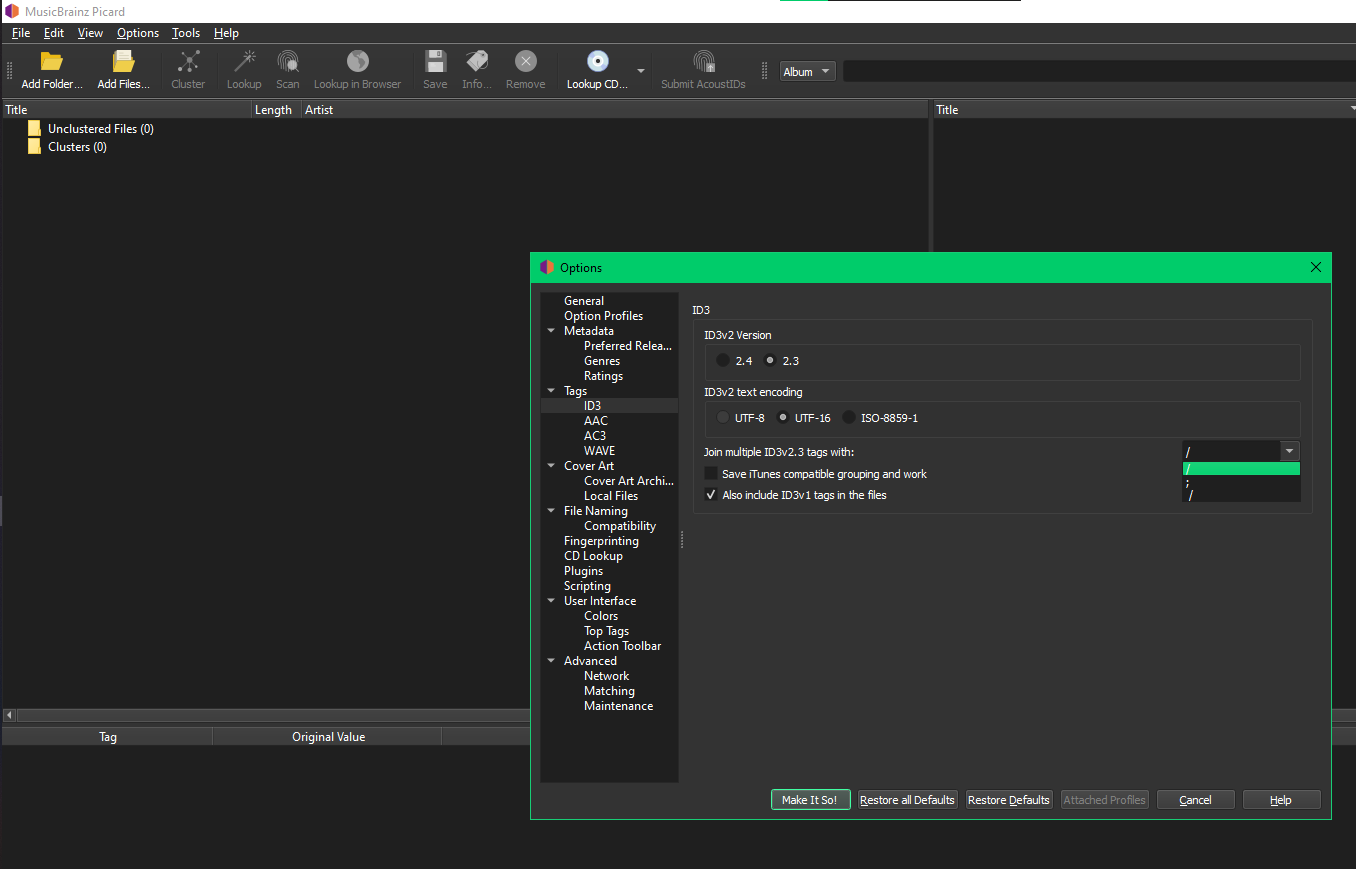Collapse the Metadata tree section
1356x869 pixels.
551,331
